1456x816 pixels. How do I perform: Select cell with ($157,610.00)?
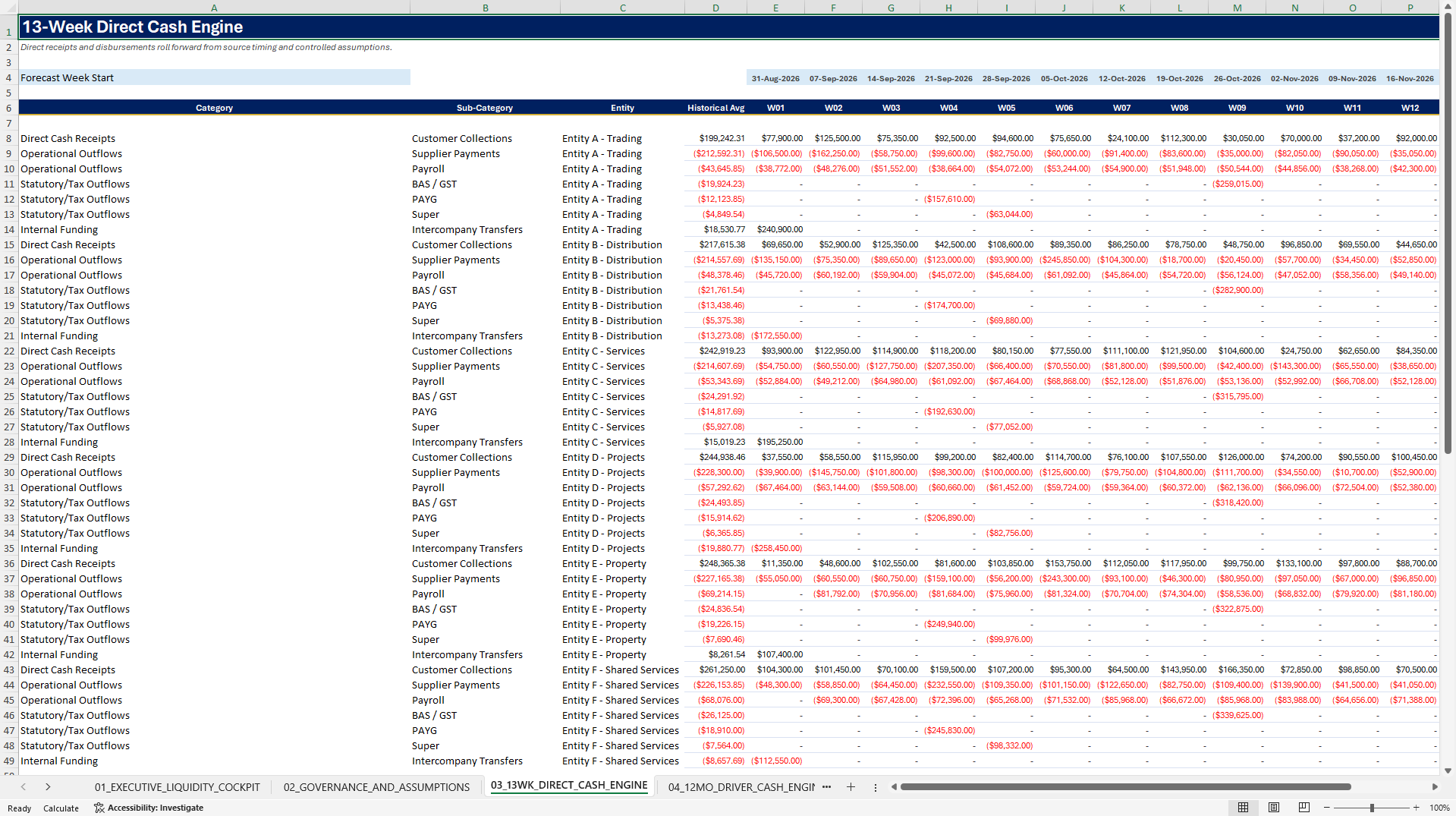pos(948,199)
